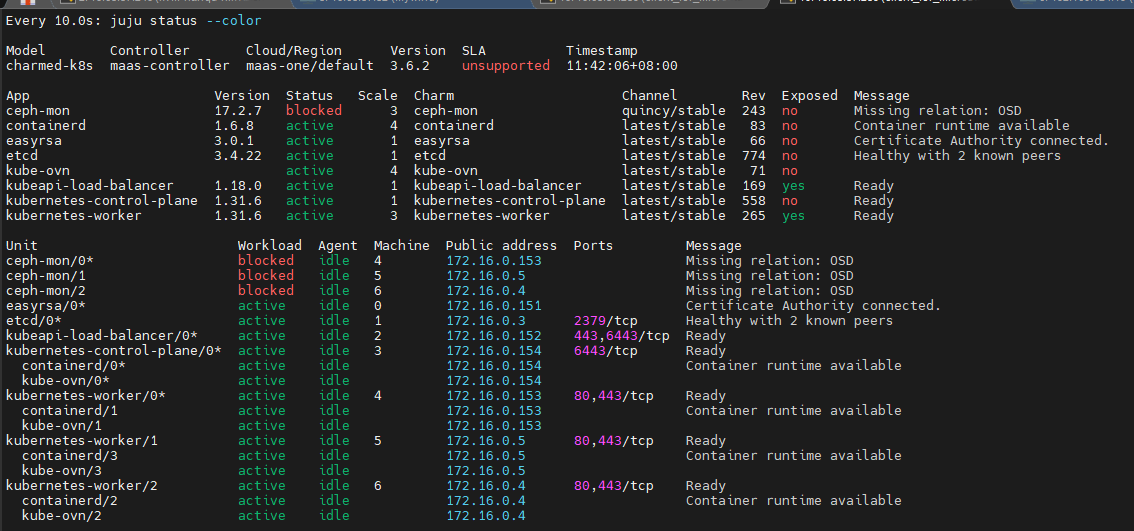
Task: Select kubernetes-control-plane revision '558'
Action: (754, 200)
